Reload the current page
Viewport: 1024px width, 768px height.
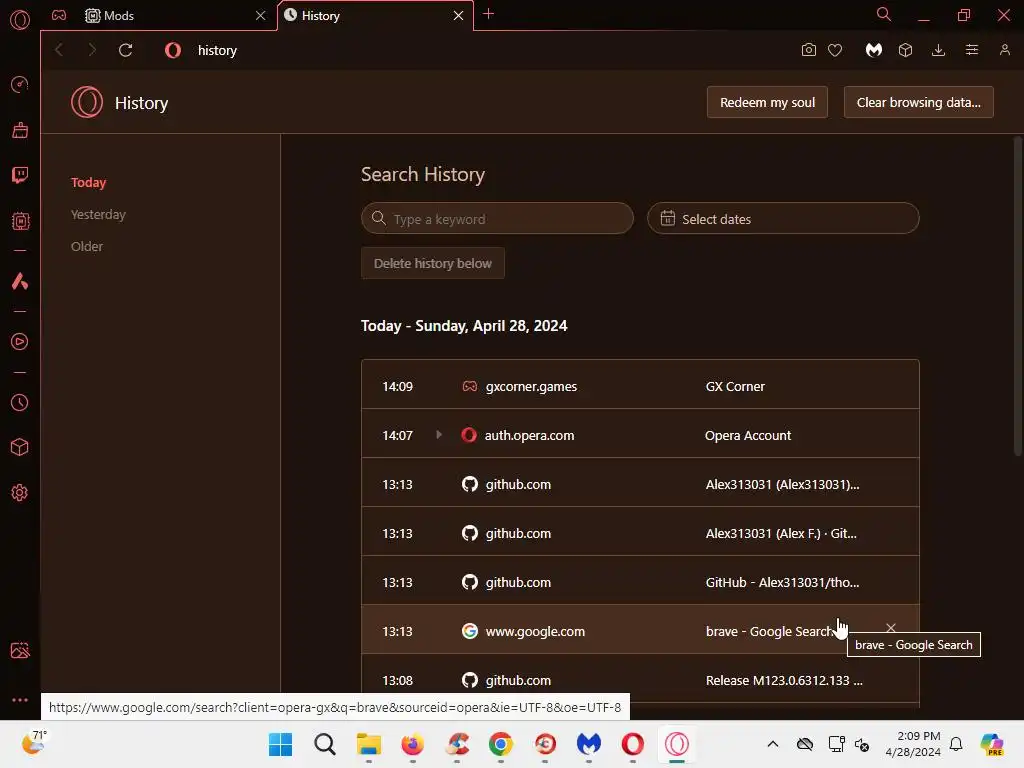[x=125, y=50]
